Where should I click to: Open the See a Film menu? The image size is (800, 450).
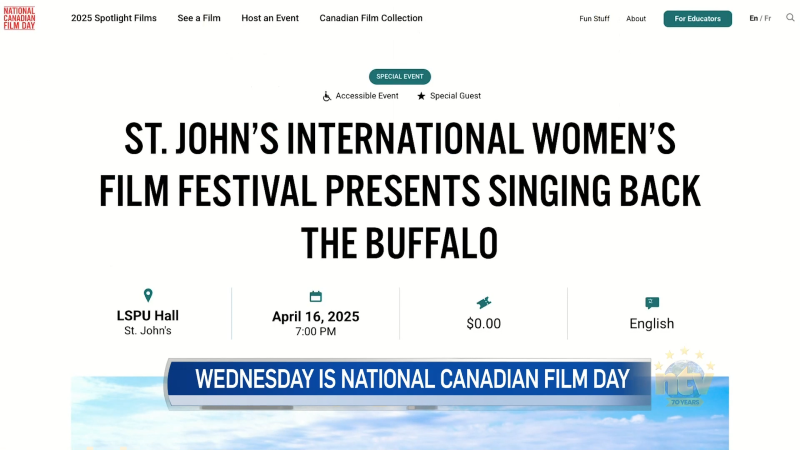pos(199,18)
